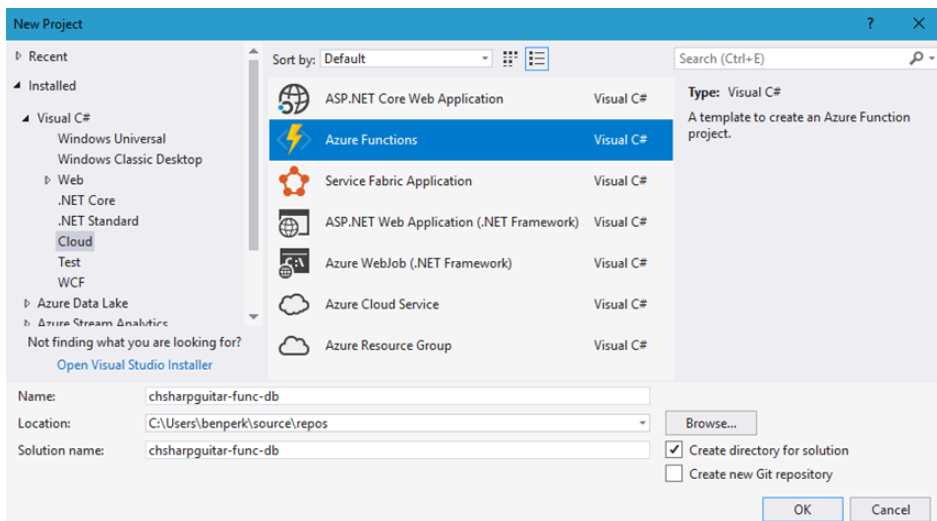This screenshot has width=937, height=521.
Task: Select the Service Fabric Application icon
Action: (x=293, y=181)
